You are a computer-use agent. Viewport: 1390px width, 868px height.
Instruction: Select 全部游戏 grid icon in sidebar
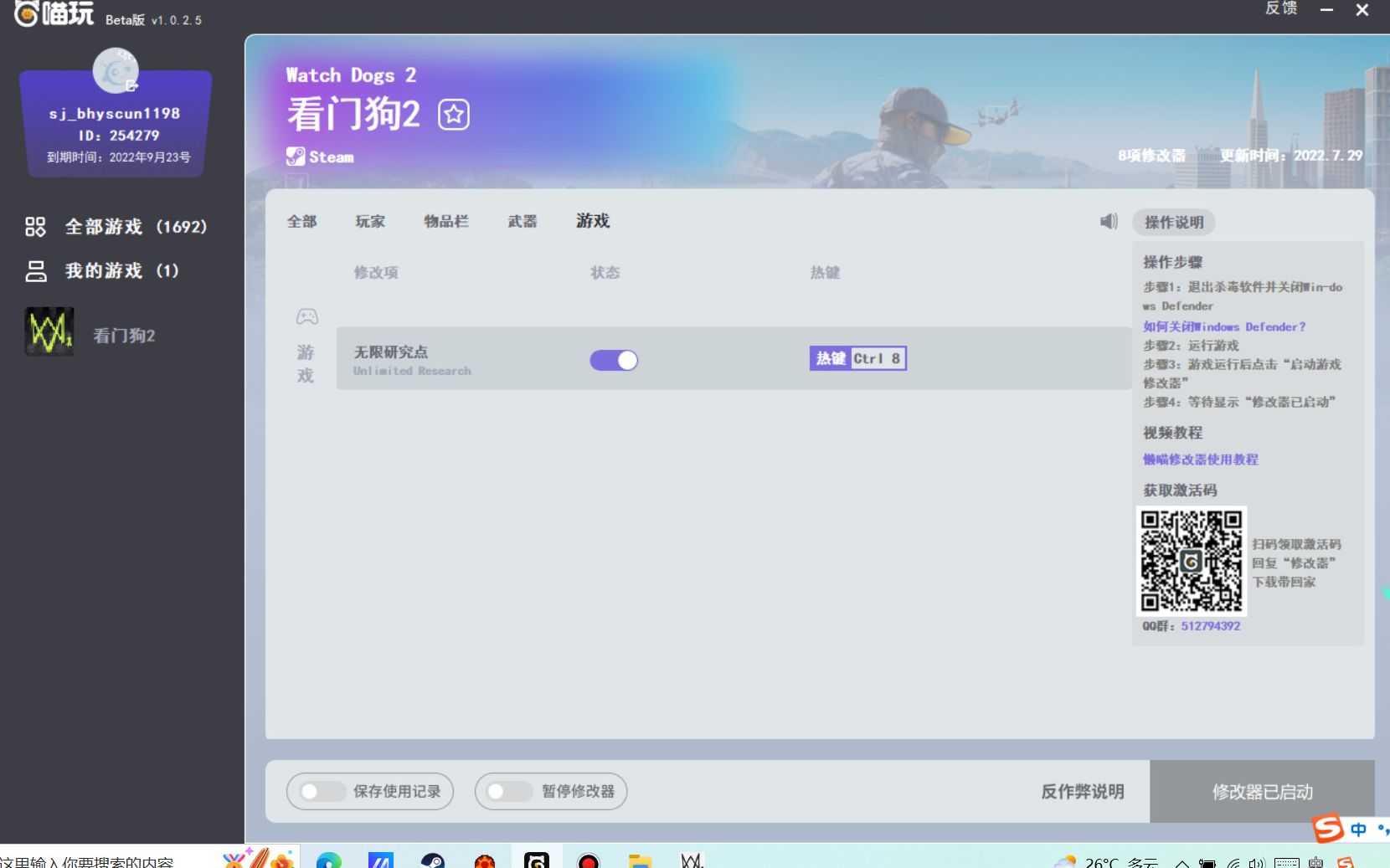(35, 226)
